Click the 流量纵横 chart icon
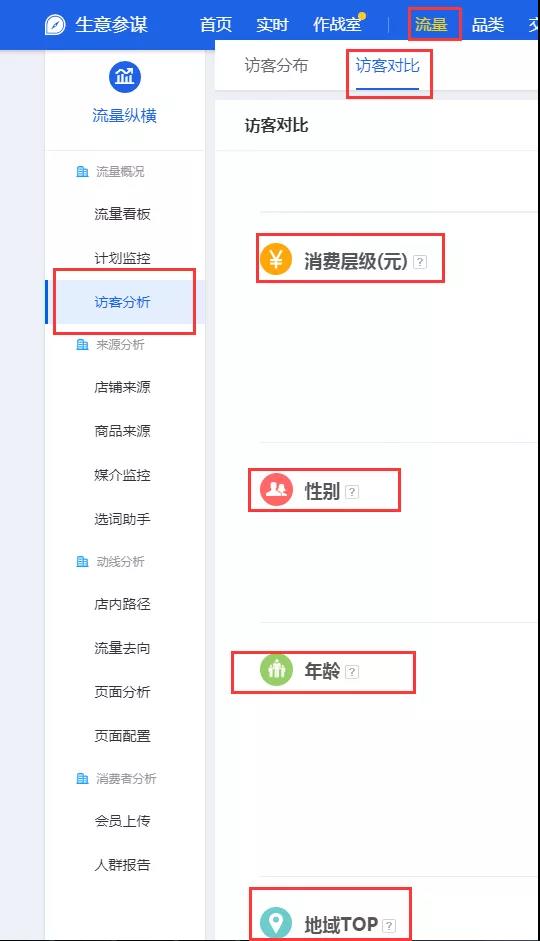540x941 pixels. pos(125,77)
